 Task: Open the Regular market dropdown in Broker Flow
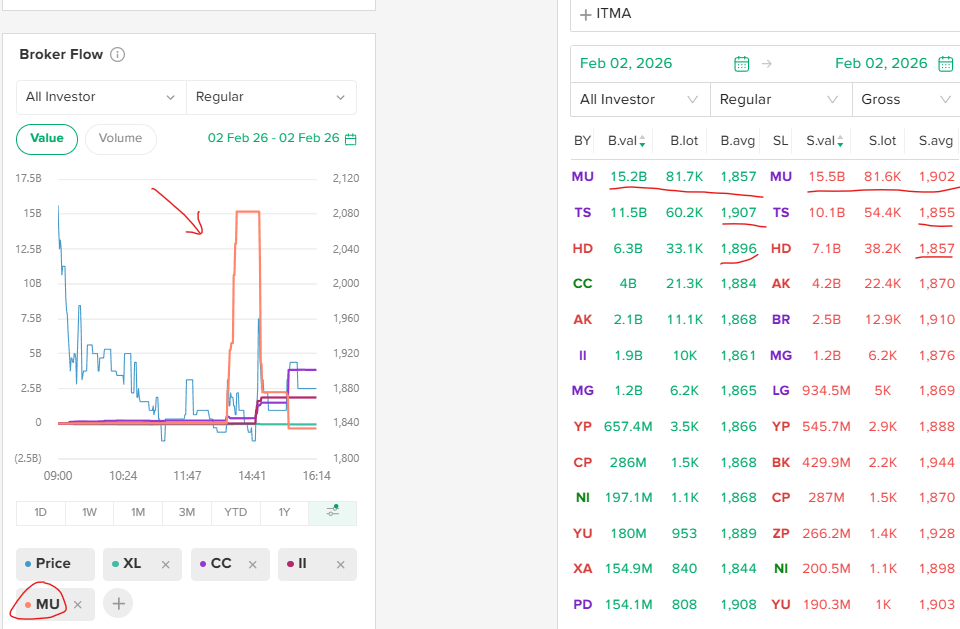coord(271,97)
